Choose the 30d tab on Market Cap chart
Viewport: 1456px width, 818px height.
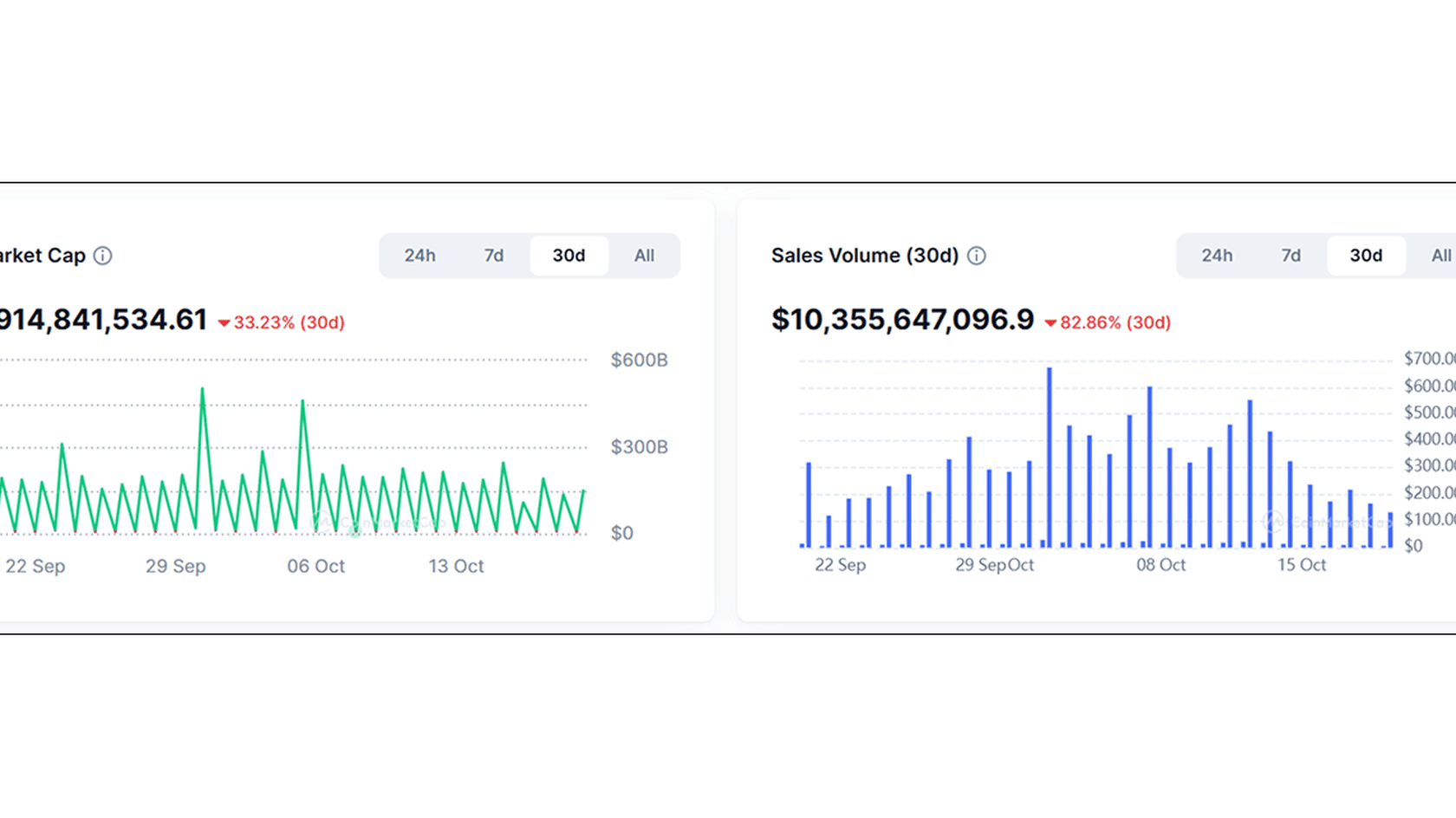click(569, 256)
